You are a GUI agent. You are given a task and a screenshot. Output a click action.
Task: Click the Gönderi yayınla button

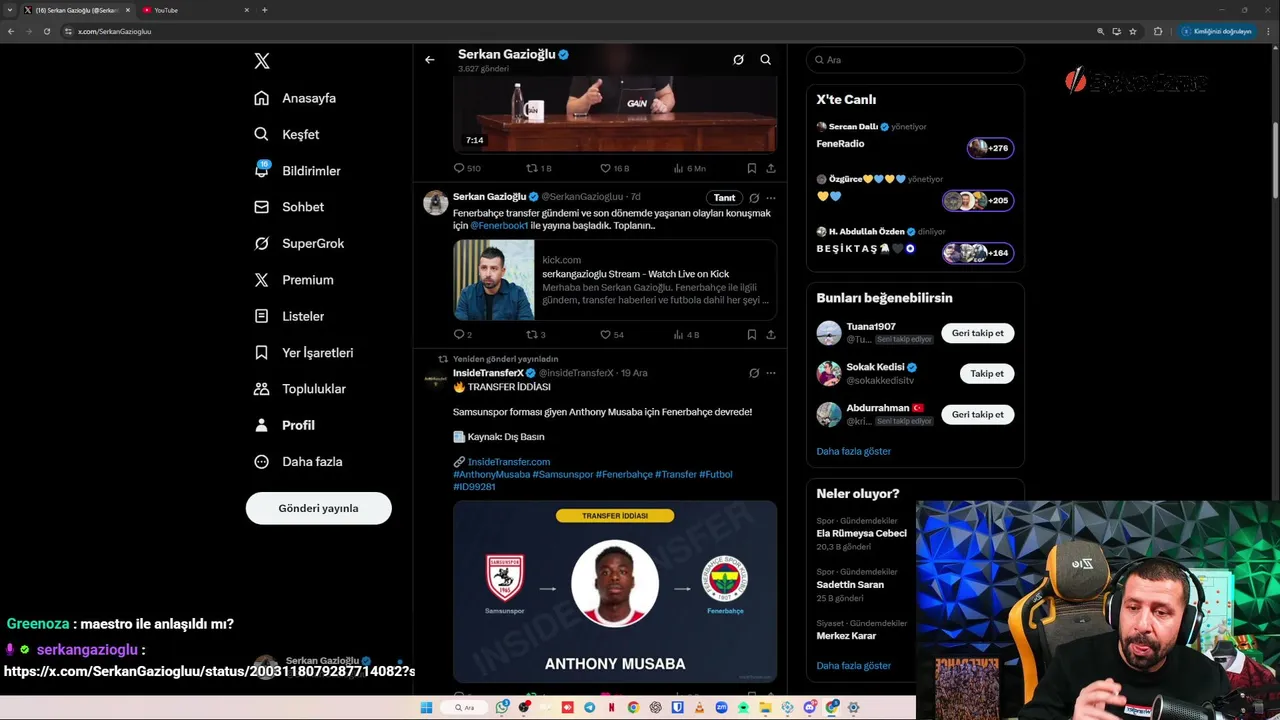click(318, 508)
